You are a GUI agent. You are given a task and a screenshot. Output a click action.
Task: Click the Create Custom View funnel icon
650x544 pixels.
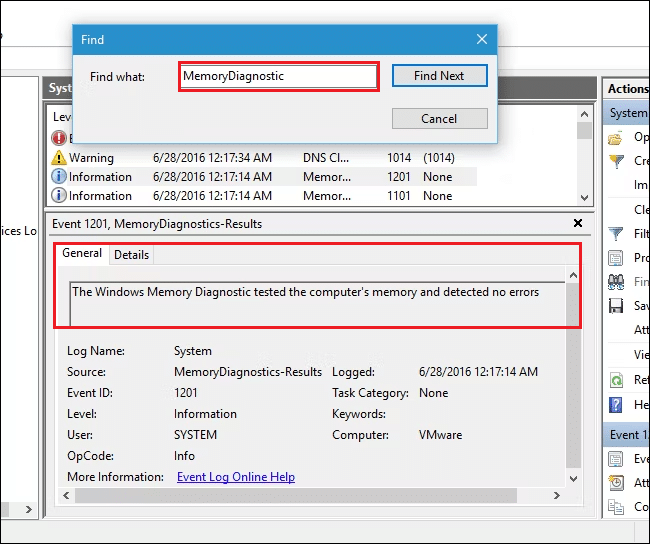[616, 161]
